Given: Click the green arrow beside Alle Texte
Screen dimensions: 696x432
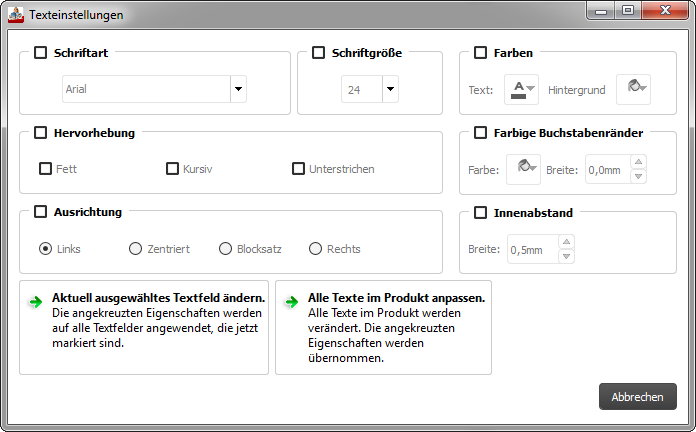Looking at the screenshot, I should tap(291, 301).
